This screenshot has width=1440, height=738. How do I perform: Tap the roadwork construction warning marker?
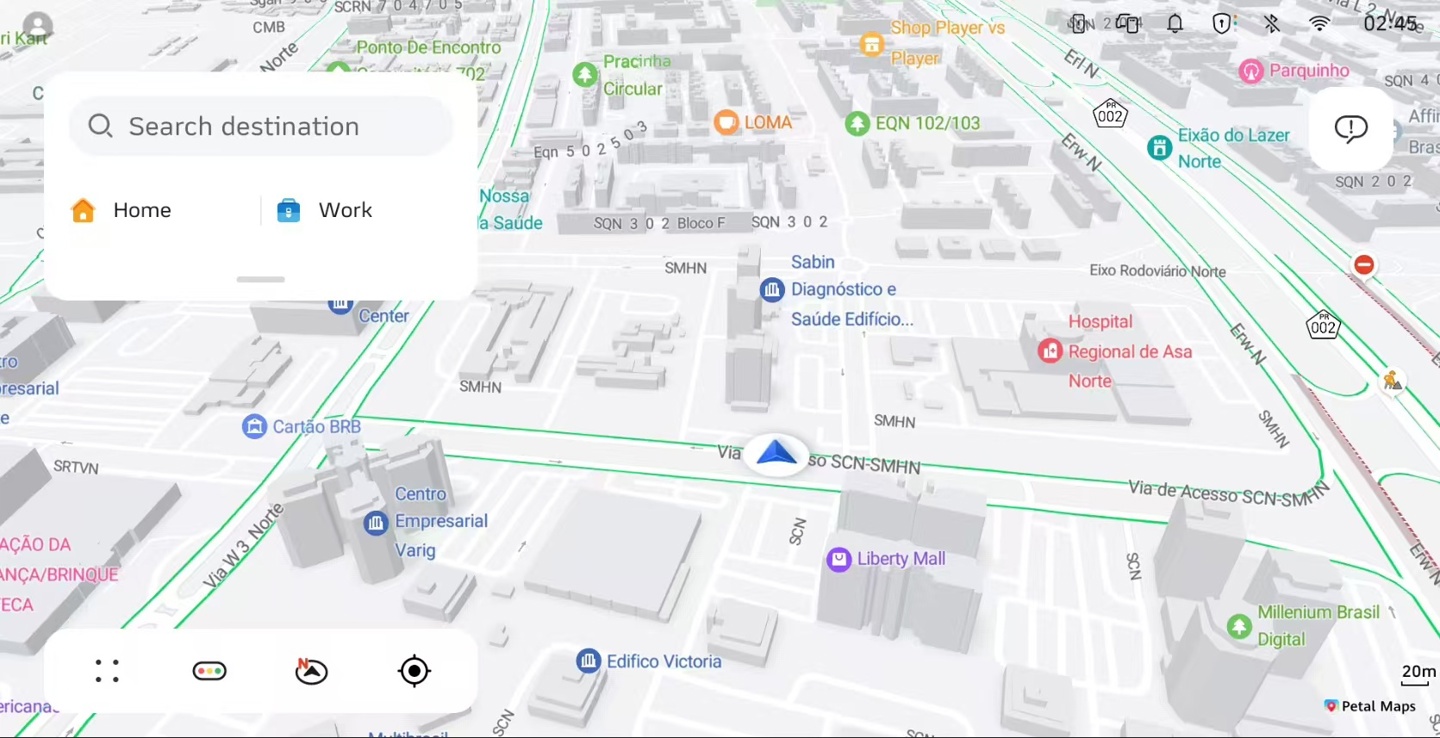tap(1391, 380)
